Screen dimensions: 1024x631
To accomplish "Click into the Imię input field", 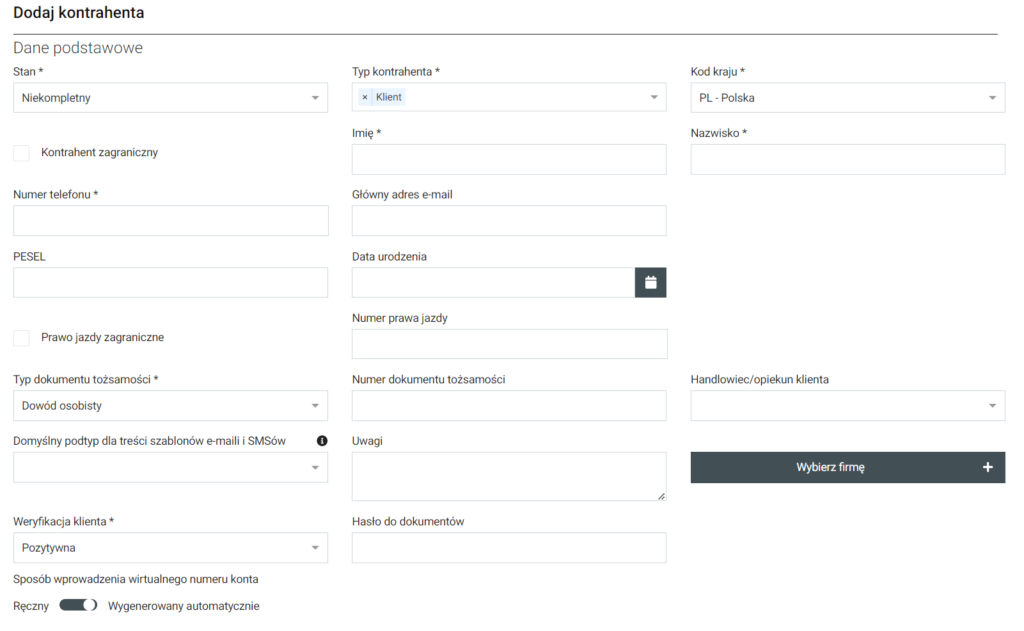I will point(509,160).
